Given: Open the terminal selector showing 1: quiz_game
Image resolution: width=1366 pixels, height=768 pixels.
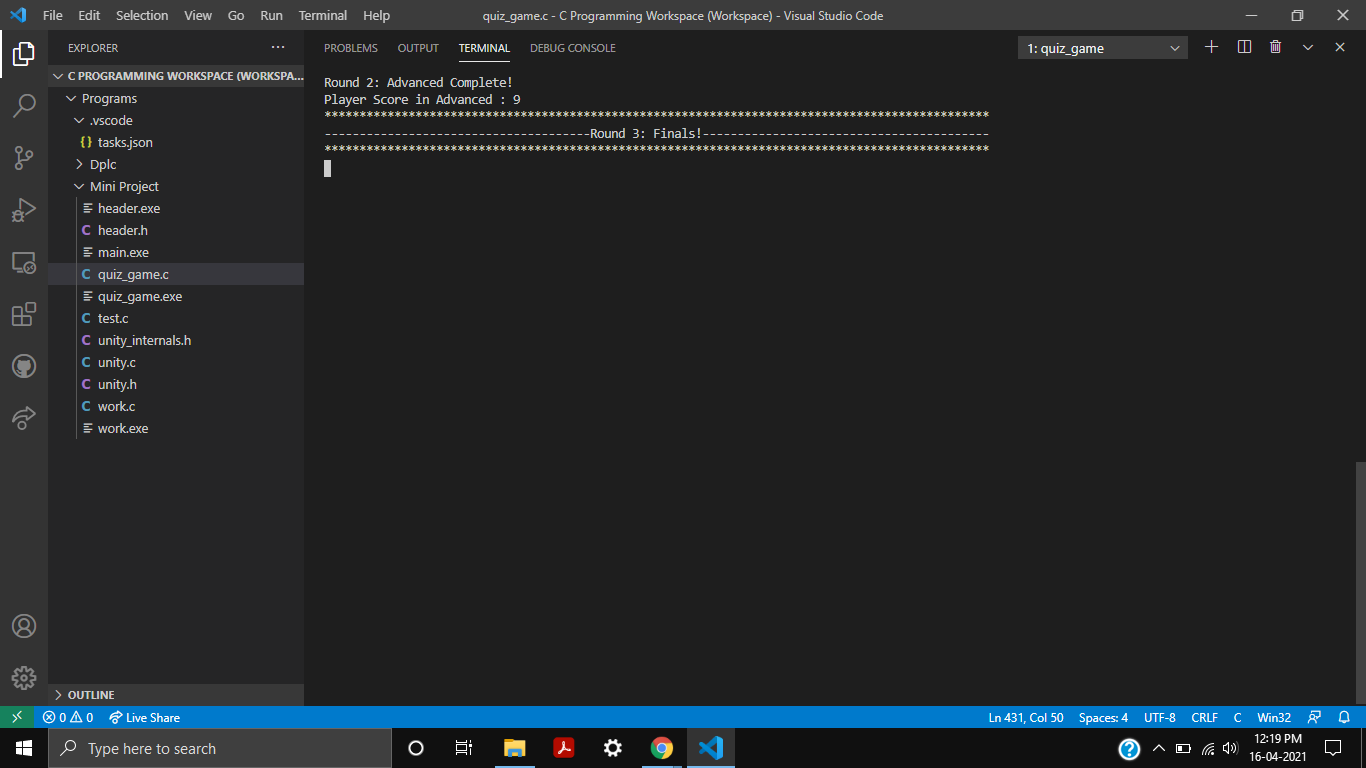Looking at the screenshot, I should coord(1102,47).
